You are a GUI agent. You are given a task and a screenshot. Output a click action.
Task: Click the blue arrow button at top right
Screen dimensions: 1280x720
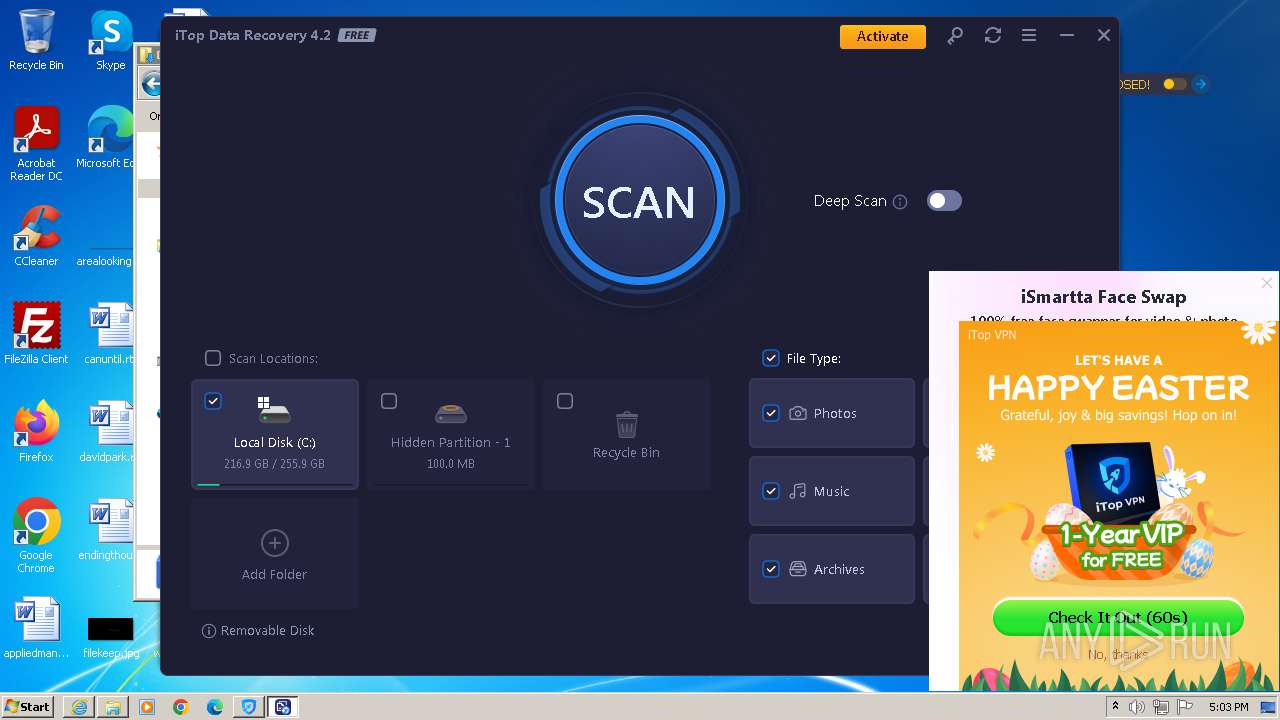tap(1201, 85)
